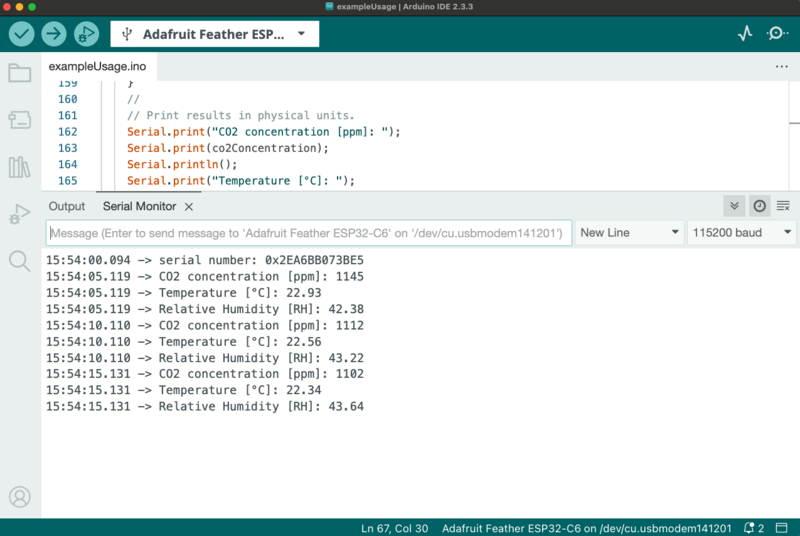Click line number 165 in the gutter

[67, 181]
